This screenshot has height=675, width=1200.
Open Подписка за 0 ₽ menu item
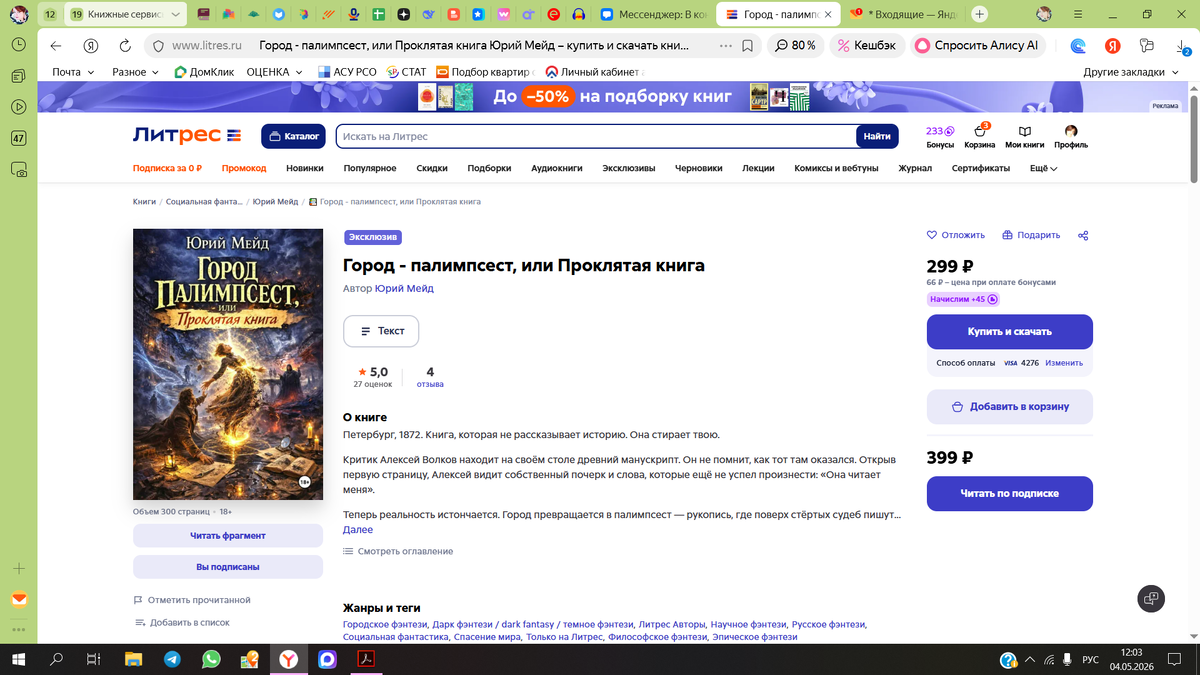pyautogui.click(x=168, y=168)
